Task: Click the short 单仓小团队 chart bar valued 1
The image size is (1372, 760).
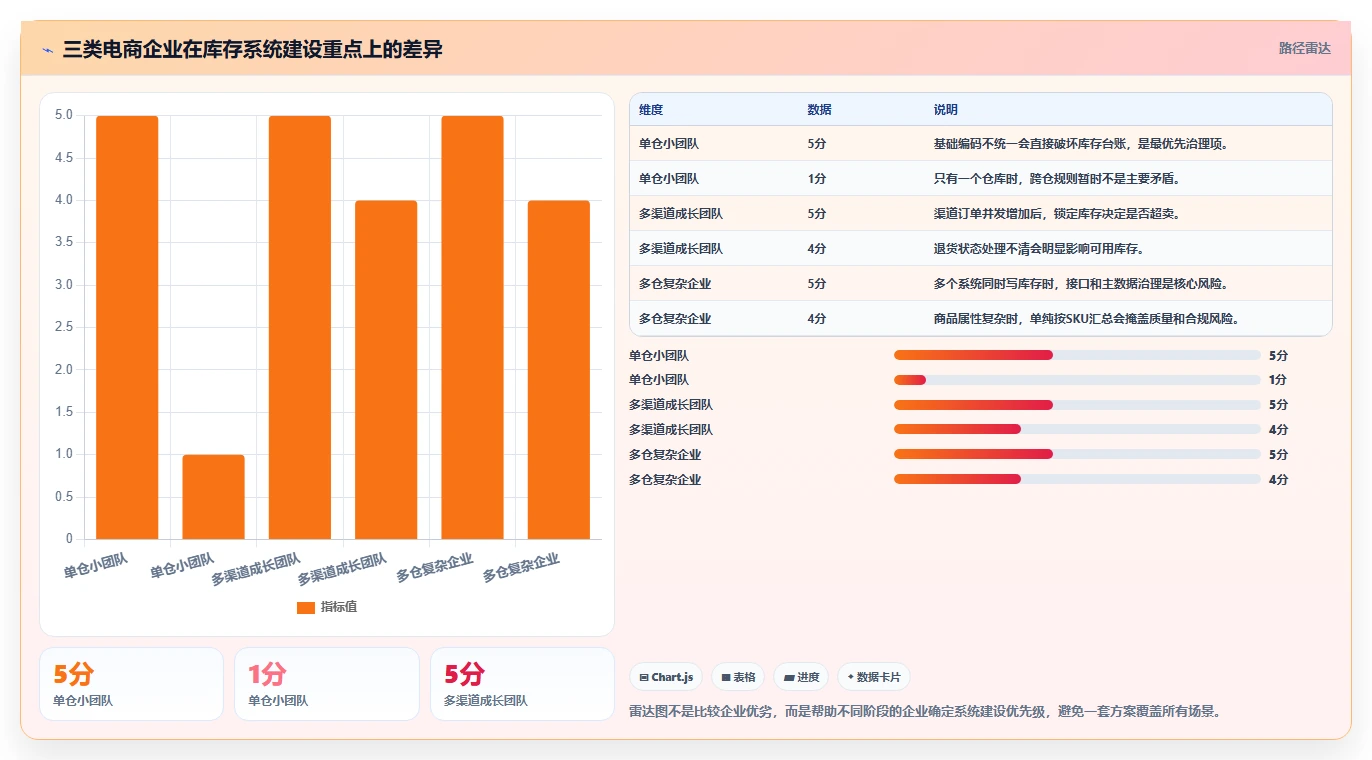Action: 213,497
